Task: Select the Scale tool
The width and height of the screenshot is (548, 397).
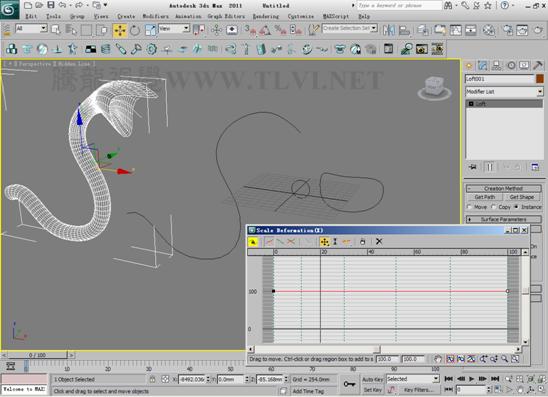Action: point(150,30)
